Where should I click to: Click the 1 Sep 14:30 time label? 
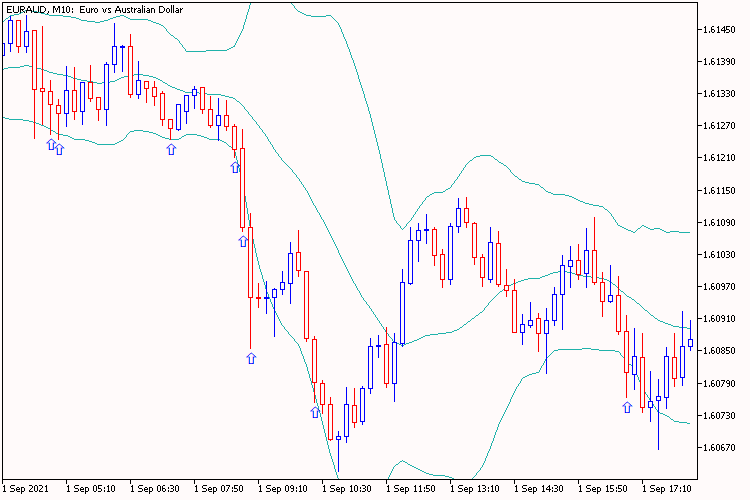pos(539,489)
